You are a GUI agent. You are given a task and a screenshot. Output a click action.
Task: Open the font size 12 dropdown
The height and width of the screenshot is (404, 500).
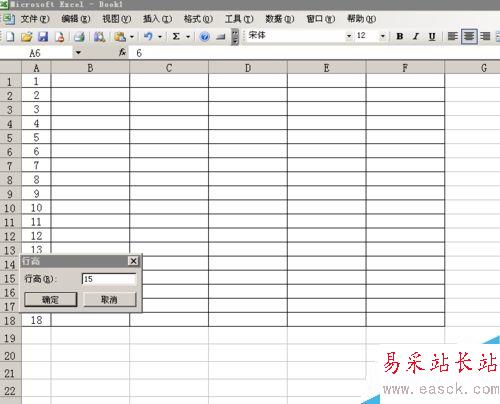(383, 36)
